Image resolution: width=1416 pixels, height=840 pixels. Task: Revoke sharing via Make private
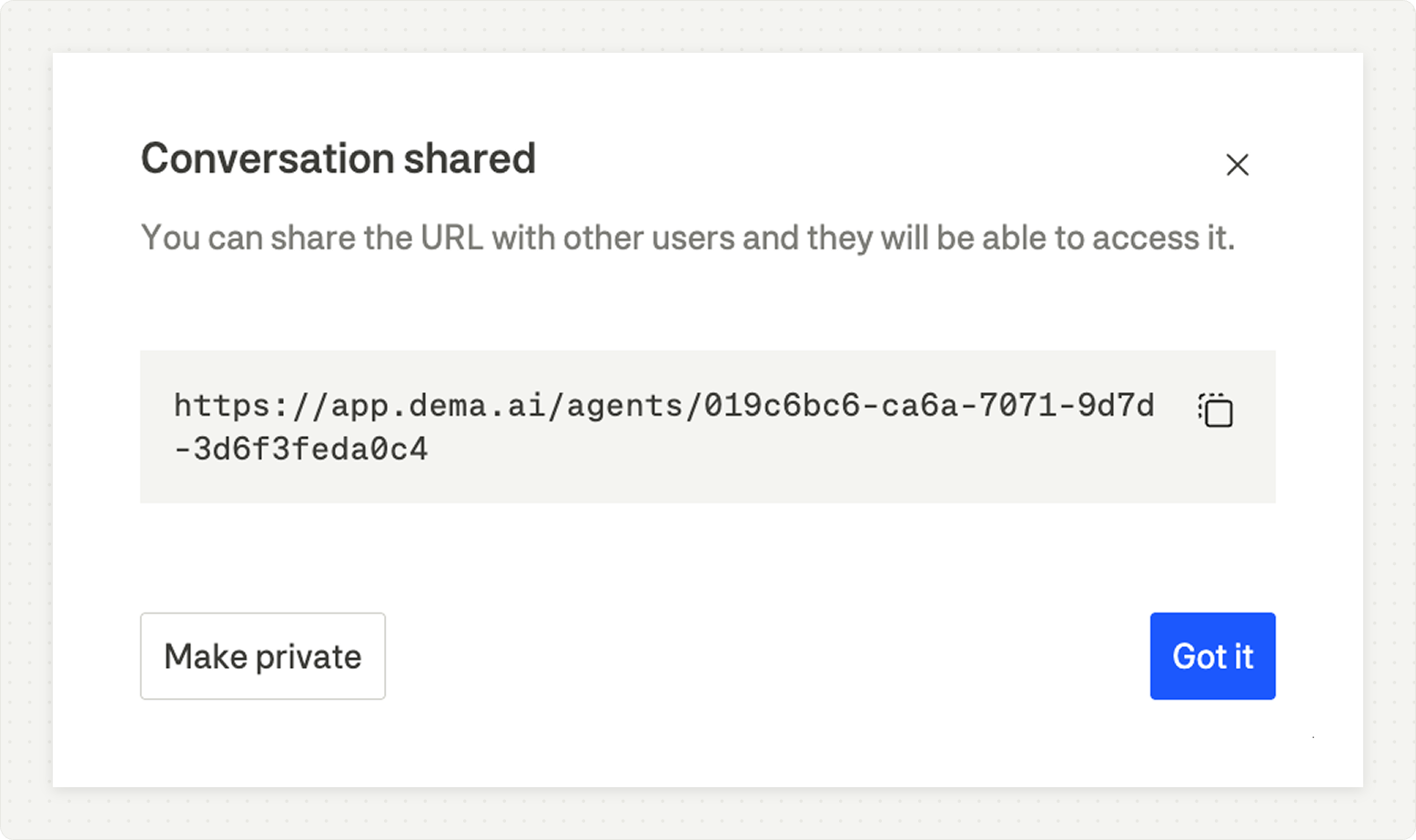[262, 656]
